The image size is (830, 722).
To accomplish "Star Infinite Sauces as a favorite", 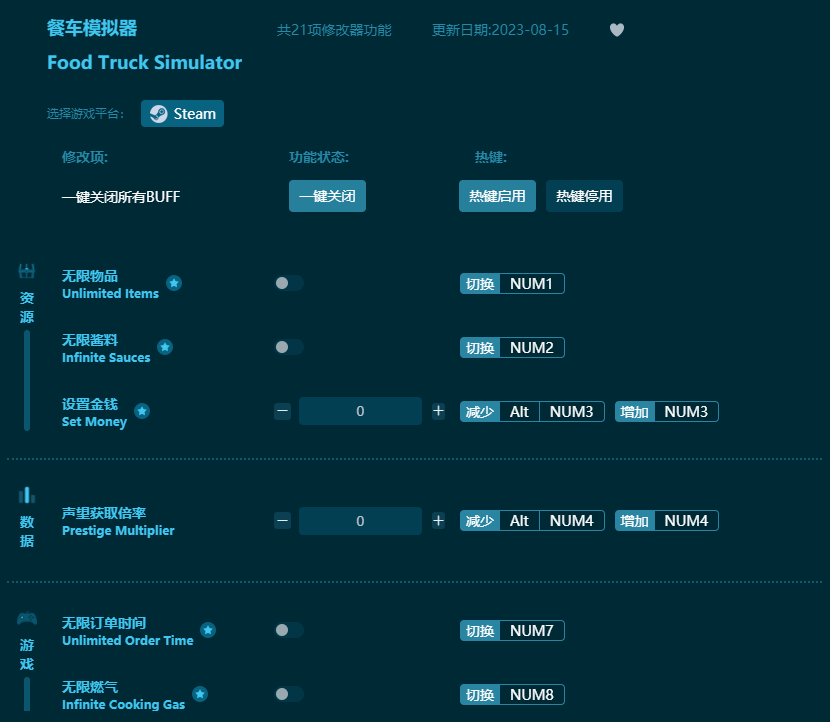I will pyautogui.click(x=165, y=347).
